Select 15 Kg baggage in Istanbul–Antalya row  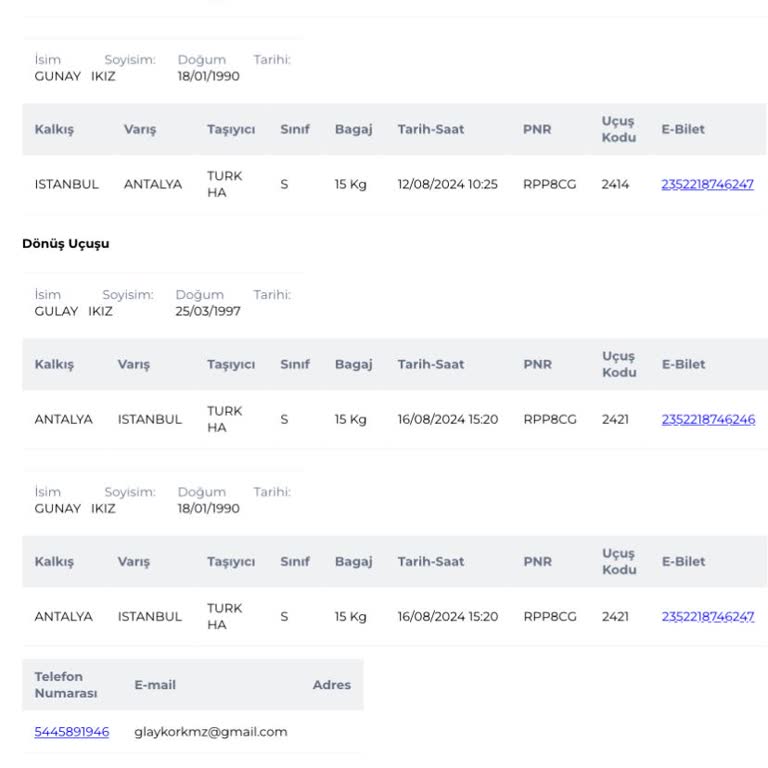point(350,184)
